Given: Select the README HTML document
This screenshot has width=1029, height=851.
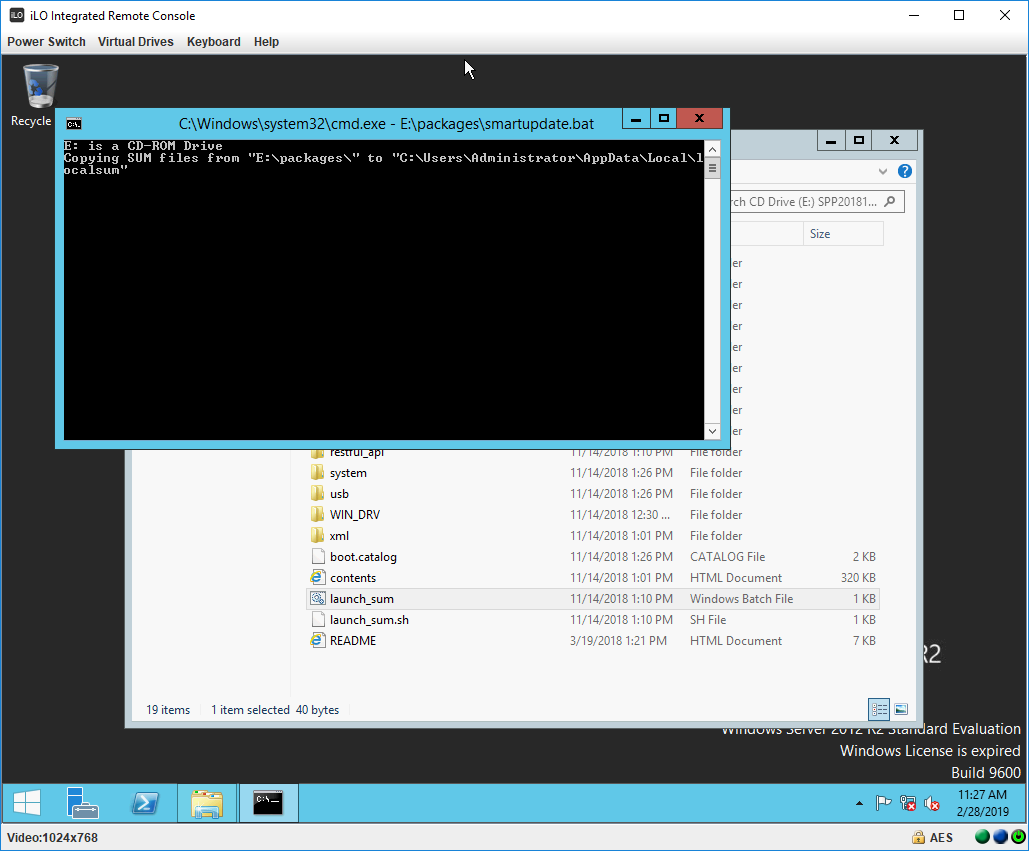Looking at the screenshot, I should [593, 640].
